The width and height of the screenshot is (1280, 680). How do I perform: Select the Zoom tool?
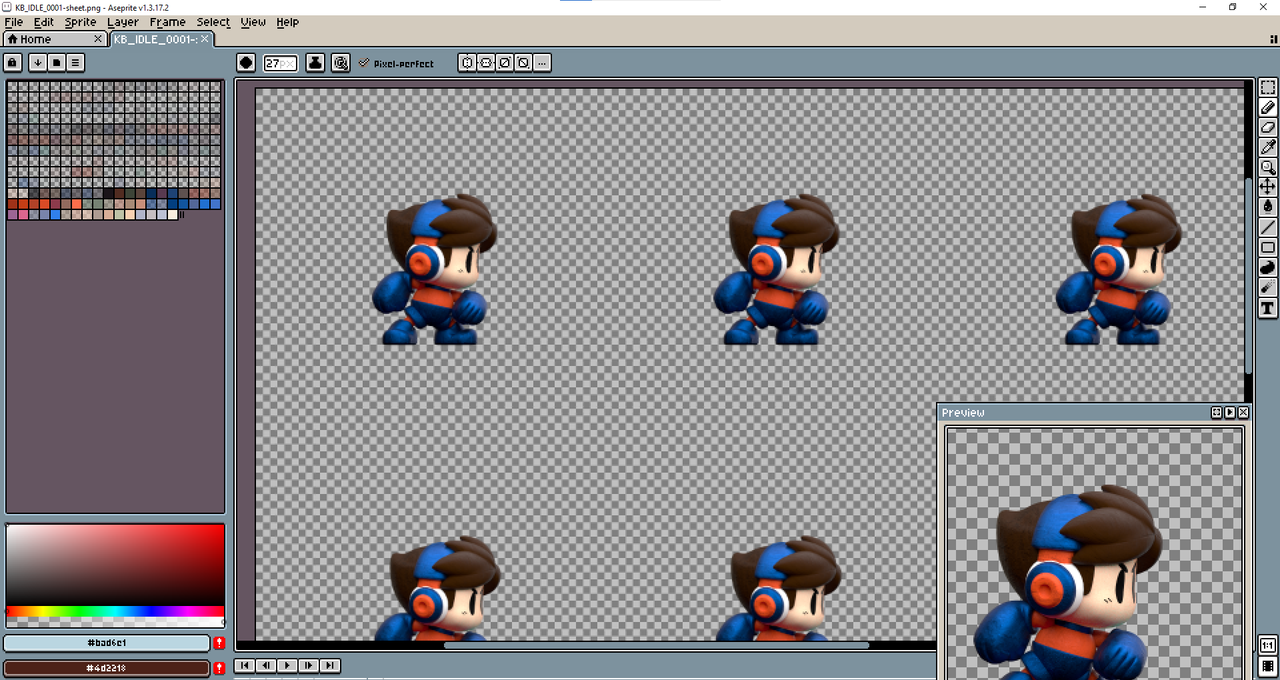(x=1267, y=168)
